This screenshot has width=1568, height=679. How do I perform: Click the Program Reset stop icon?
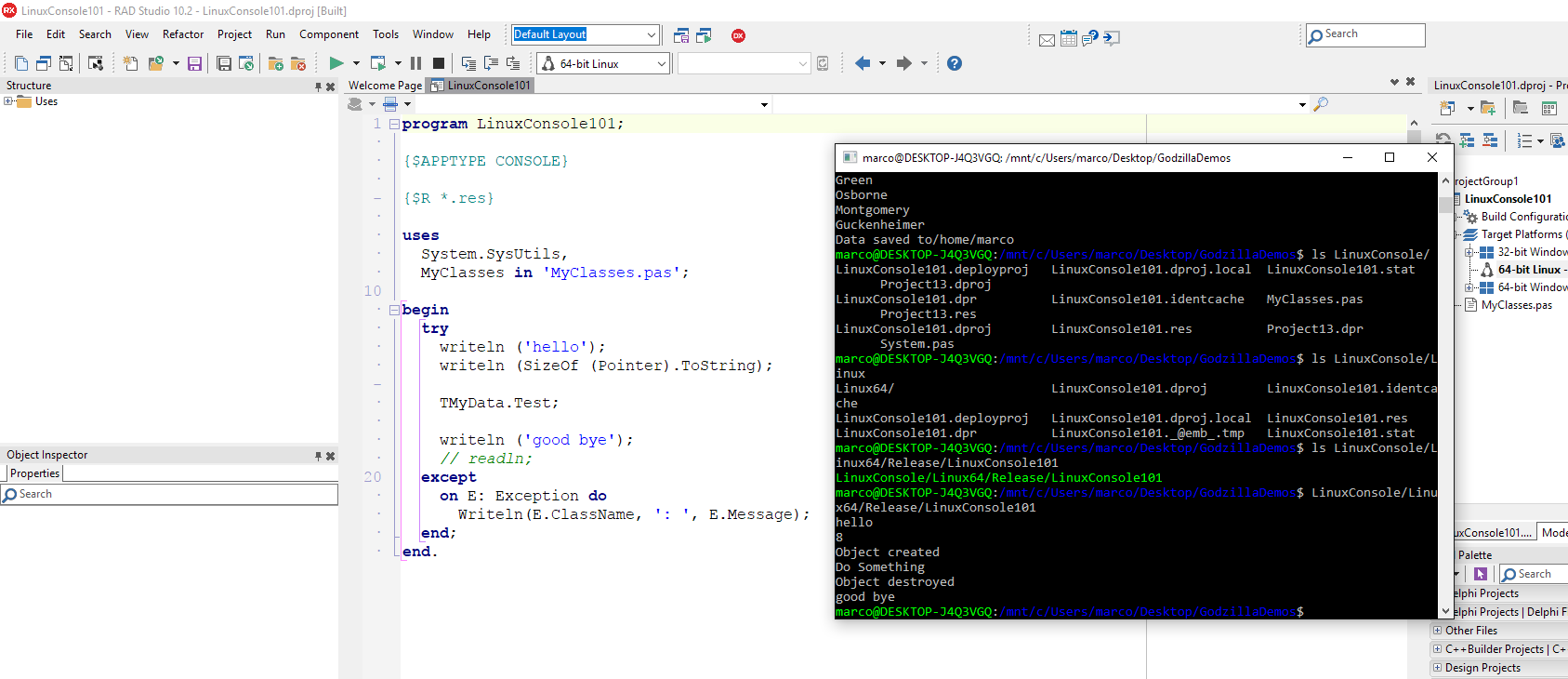439,63
